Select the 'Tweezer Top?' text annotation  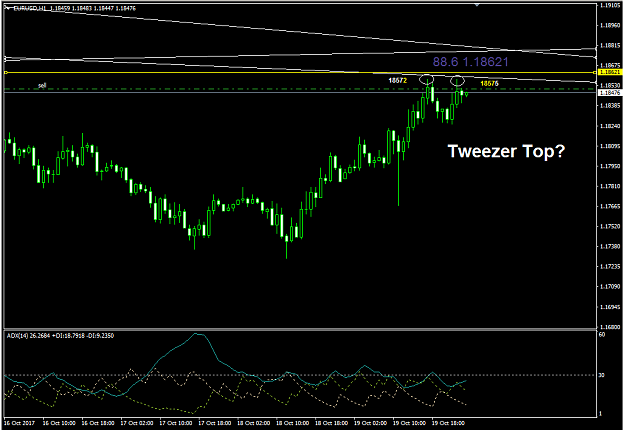[x=506, y=151]
